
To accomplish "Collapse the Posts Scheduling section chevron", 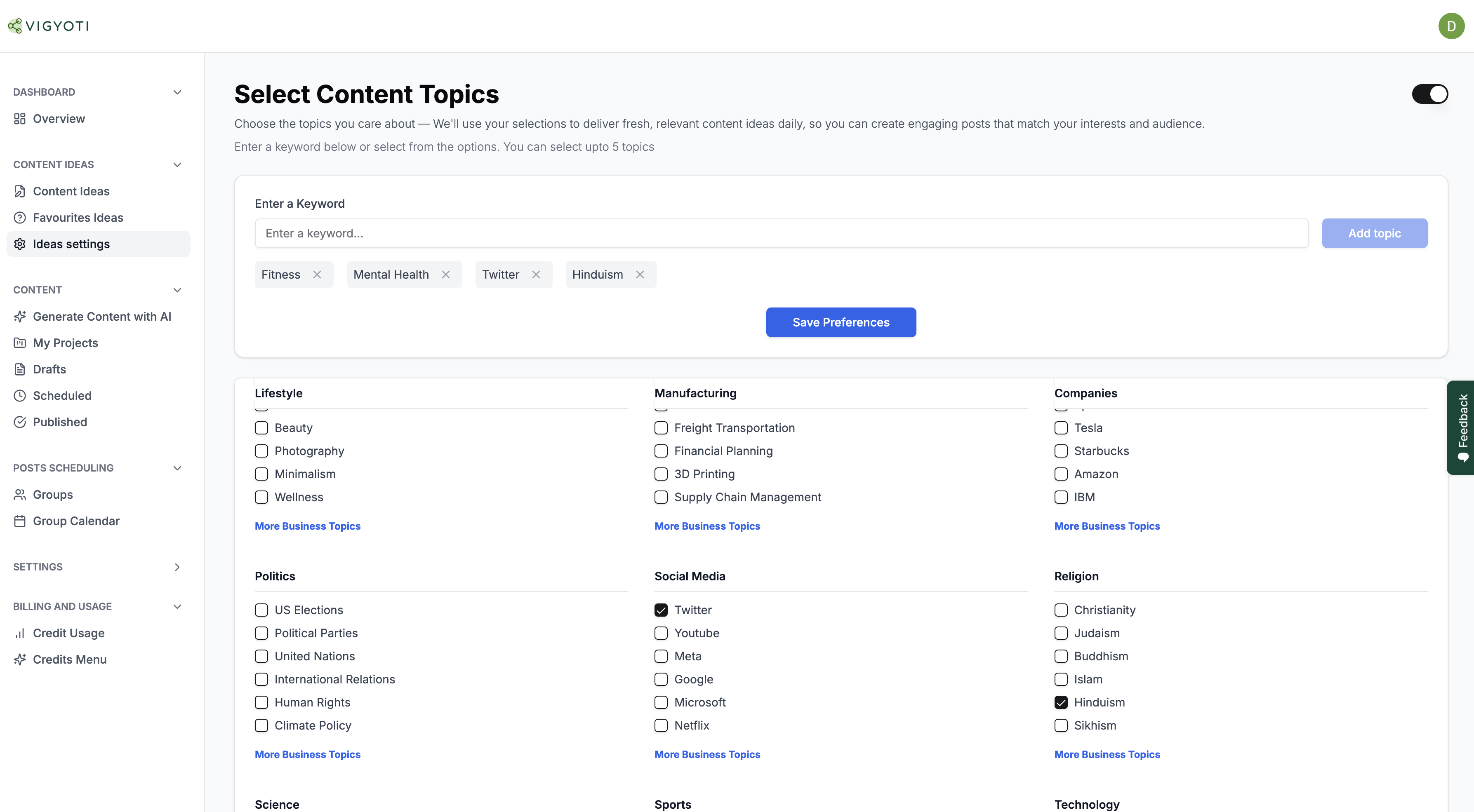I will click(x=177, y=468).
